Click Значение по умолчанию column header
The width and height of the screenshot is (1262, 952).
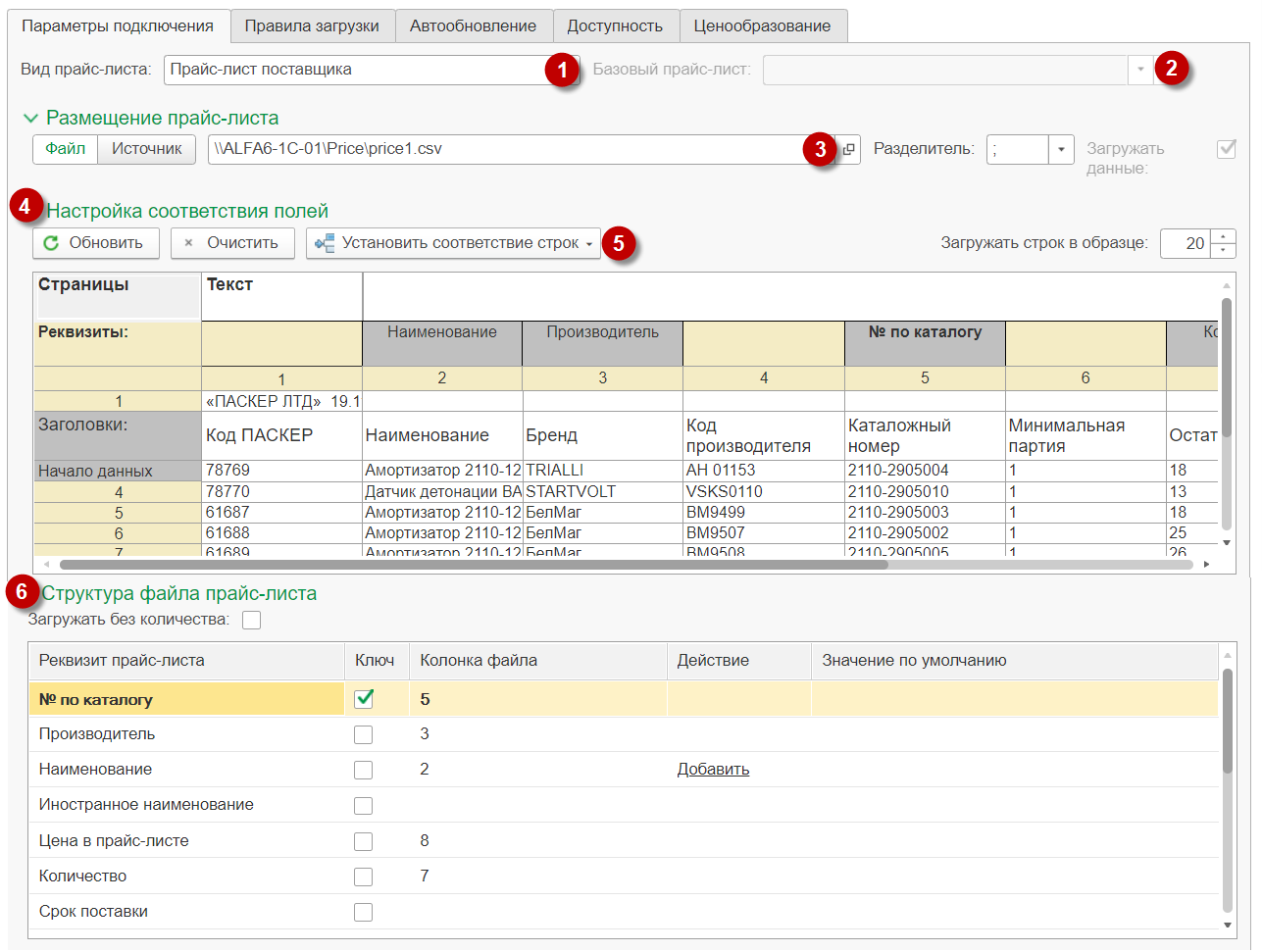click(1014, 661)
